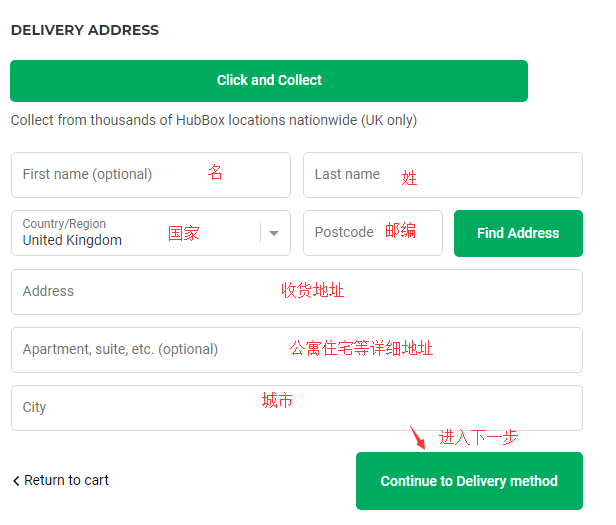Click the HubBox locations description text

214,120
